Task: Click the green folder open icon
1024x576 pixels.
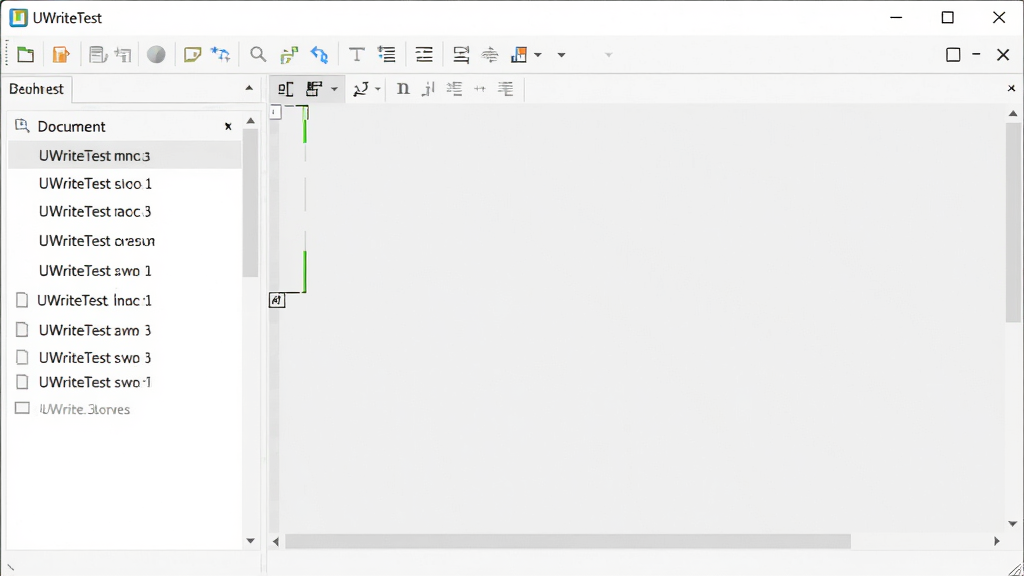Action: [25, 55]
